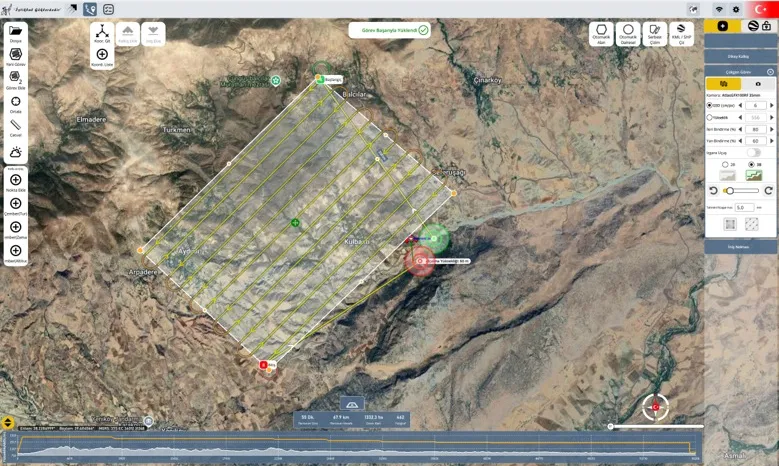Click the Kalkış Ekle takeoff button
This screenshot has height=466, width=779.
128,33
